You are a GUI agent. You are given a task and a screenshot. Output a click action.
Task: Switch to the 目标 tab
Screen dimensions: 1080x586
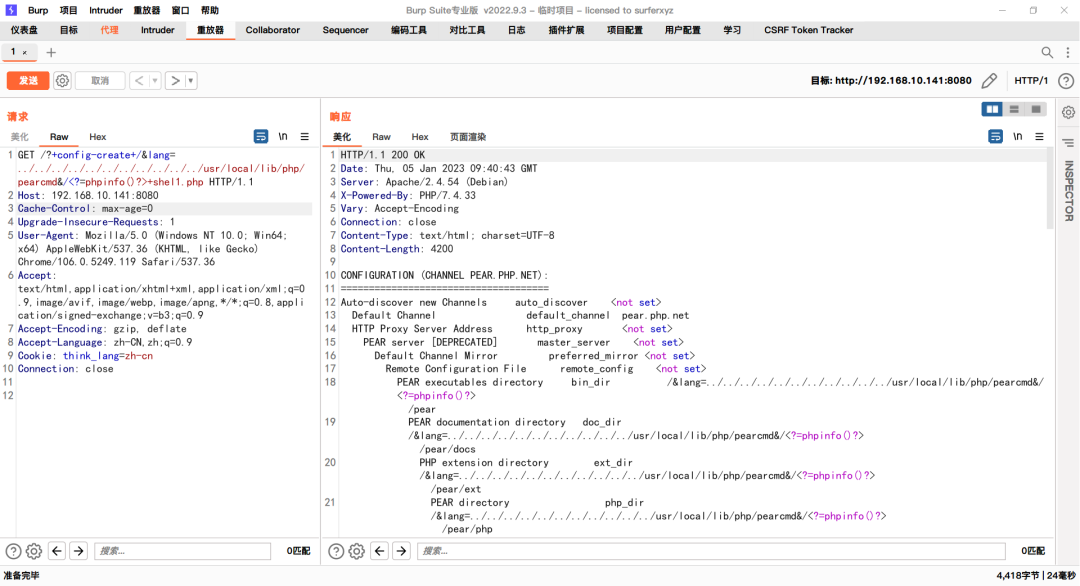click(x=68, y=30)
